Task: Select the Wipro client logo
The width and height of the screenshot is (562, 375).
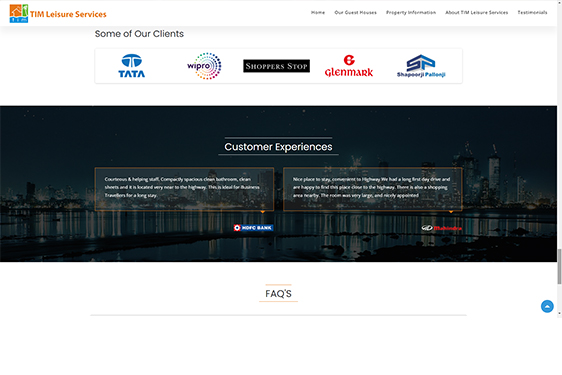Action: pos(204,66)
